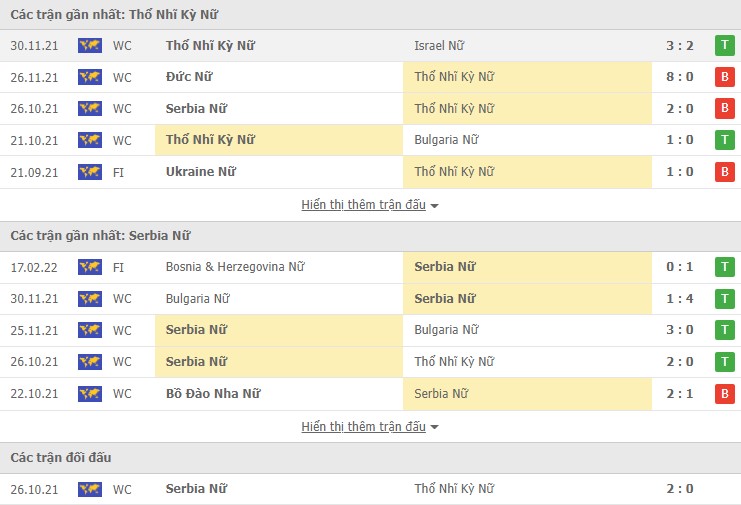This screenshot has height=505, width=741.
Task: Click red B badge on Bồ Đào Nha row
Action: click(723, 394)
